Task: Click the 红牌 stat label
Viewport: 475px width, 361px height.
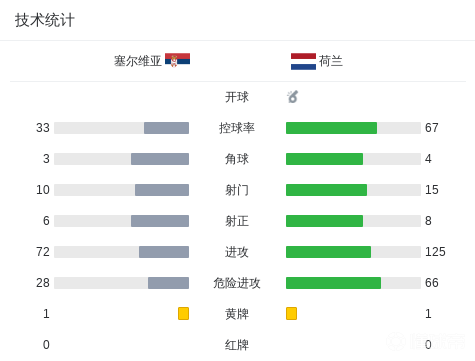Action: 237,345
